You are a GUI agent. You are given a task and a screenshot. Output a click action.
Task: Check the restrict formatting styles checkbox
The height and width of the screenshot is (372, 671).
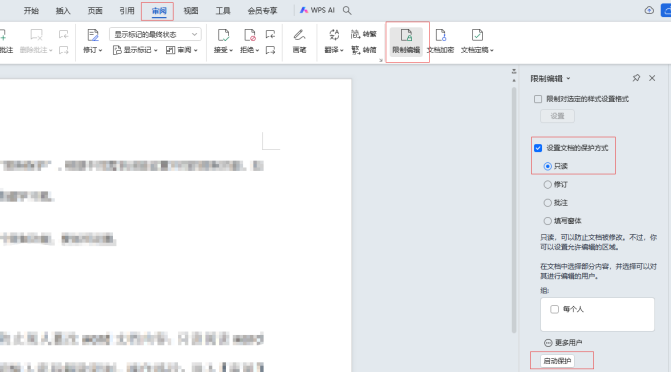[x=538, y=99]
